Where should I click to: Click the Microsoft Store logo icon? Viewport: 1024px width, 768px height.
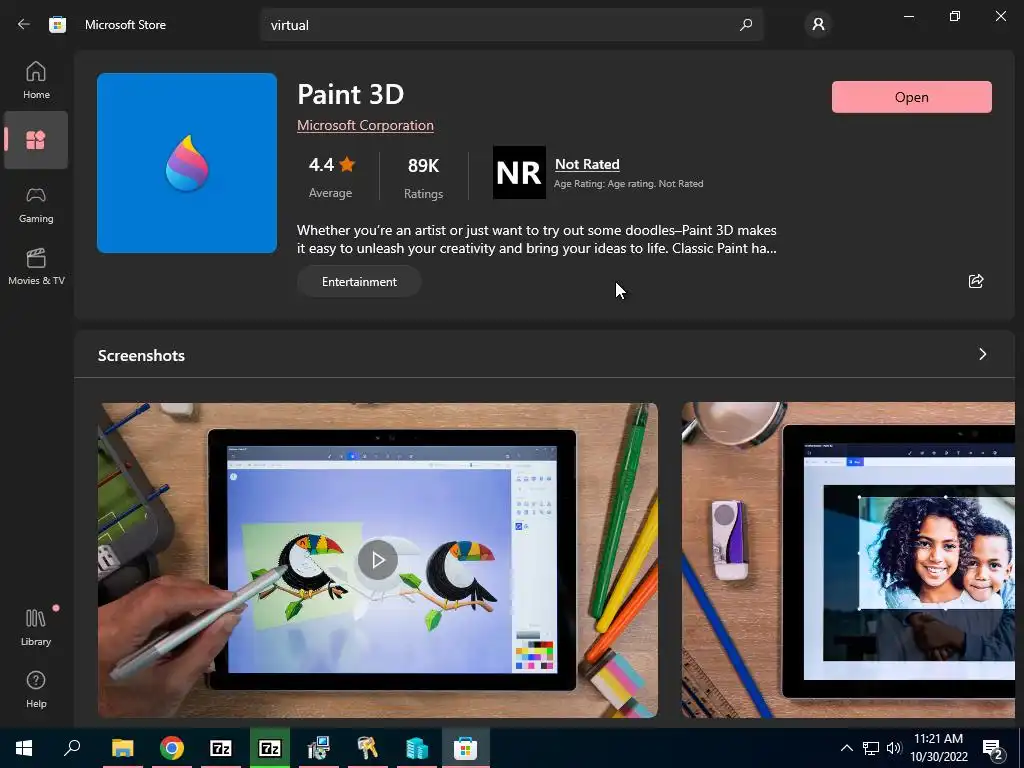click(57, 25)
